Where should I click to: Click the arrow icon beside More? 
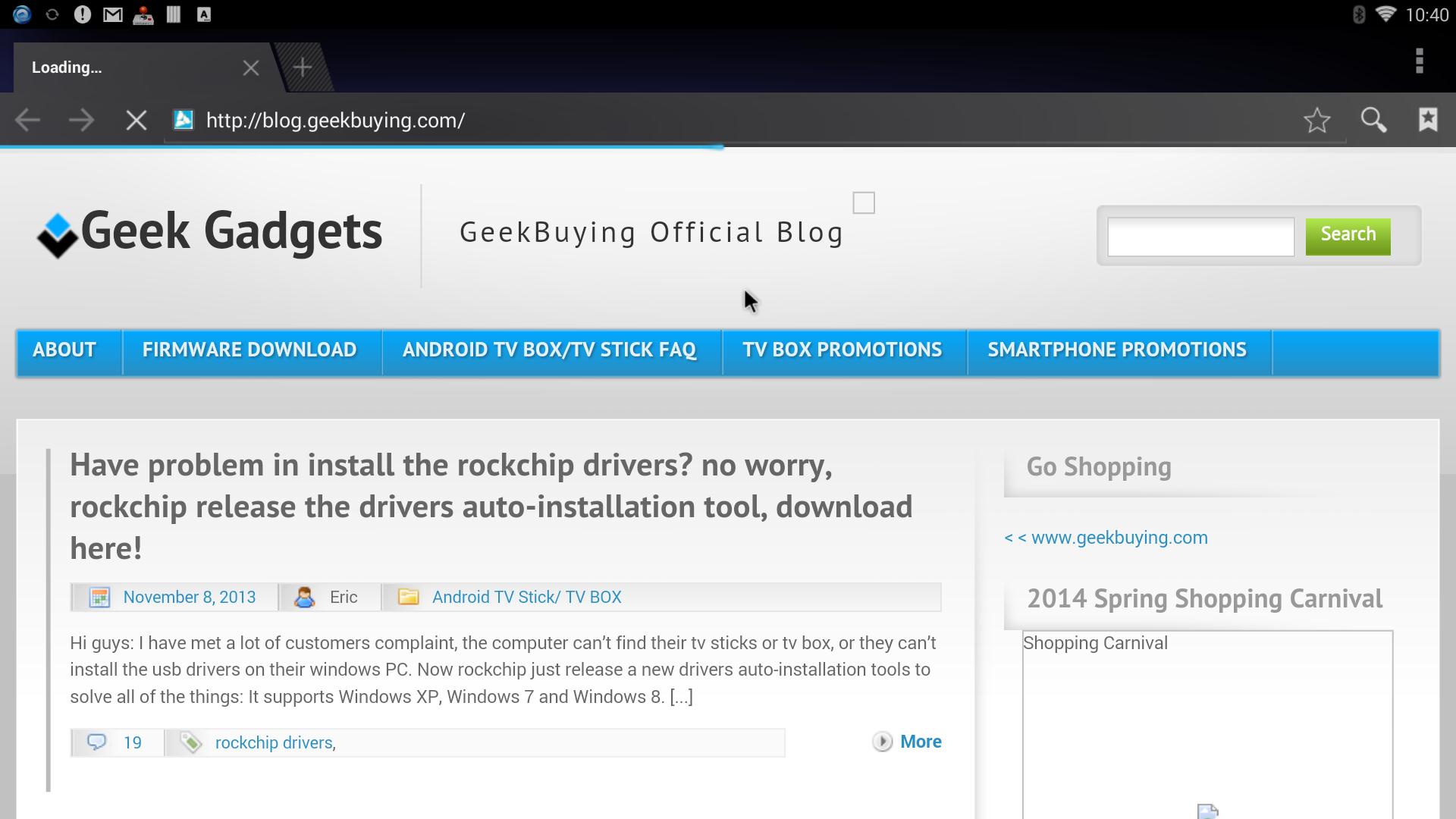point(882,742)
